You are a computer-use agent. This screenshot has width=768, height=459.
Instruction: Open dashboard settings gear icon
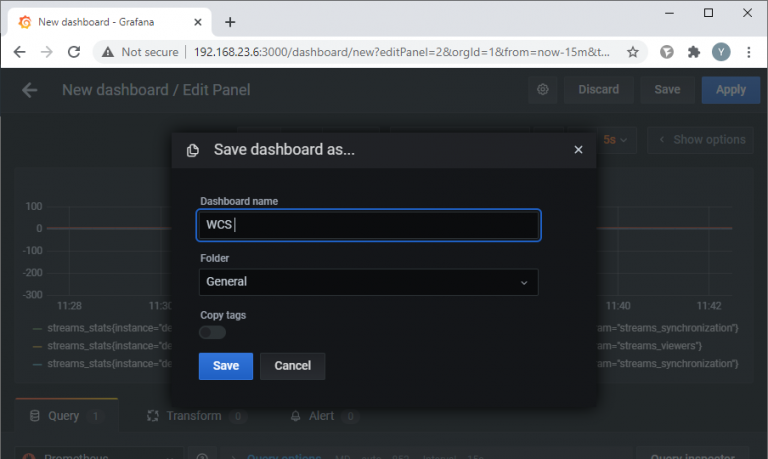pos(543,90)
